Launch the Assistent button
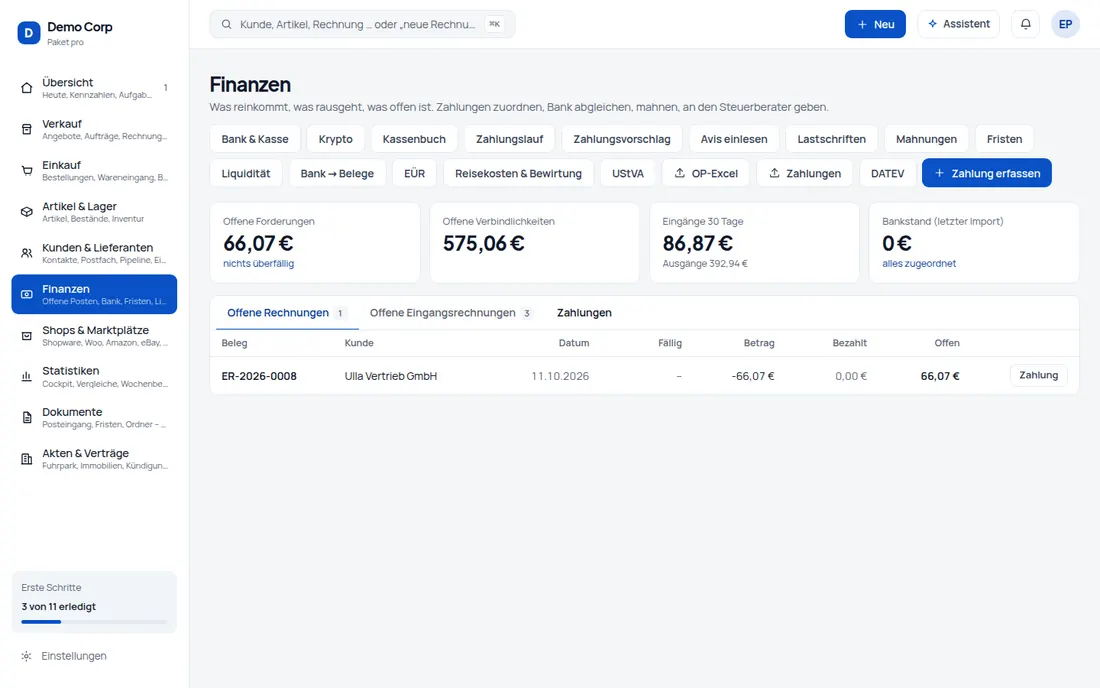This screenshot has height=688, width=1100. 958,24
